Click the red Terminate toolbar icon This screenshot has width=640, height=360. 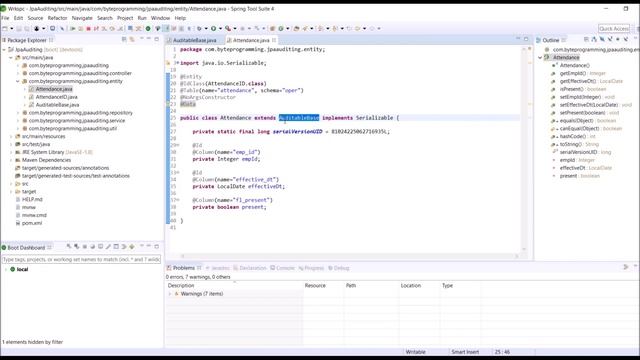click(88, 29)
